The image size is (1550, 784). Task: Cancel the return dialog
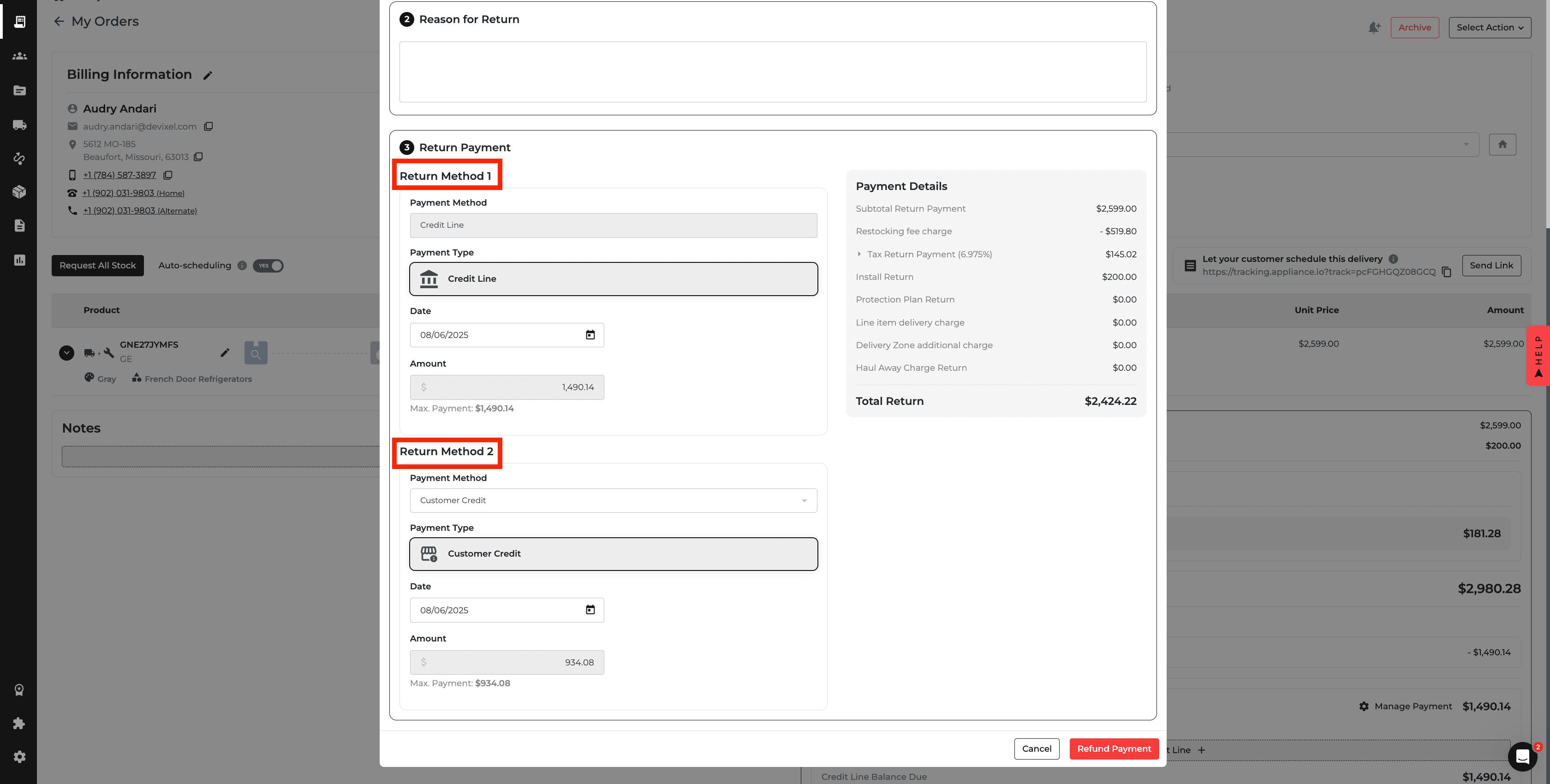tap(1037, 749)
